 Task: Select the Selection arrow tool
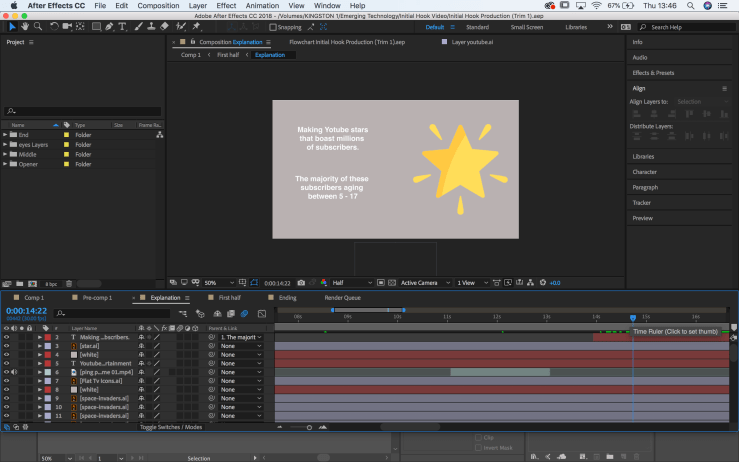point(12,27)
